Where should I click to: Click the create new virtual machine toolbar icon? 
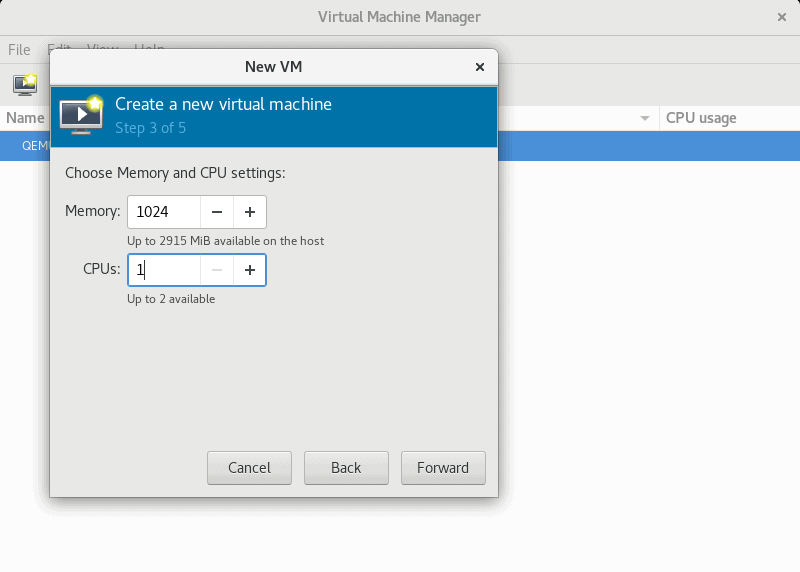25,85
